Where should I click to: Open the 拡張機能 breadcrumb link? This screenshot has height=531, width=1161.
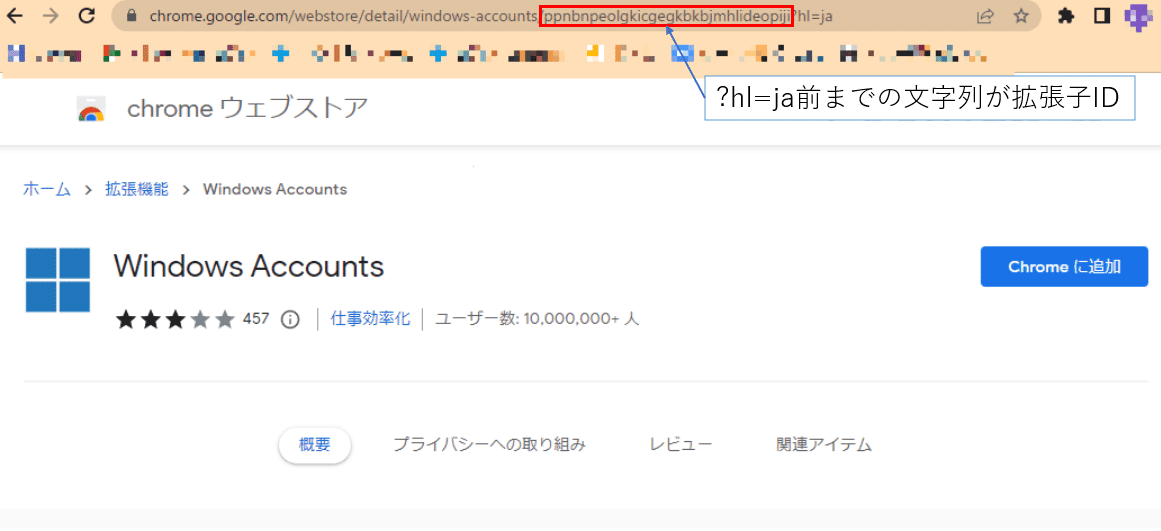tap(136, 189)
